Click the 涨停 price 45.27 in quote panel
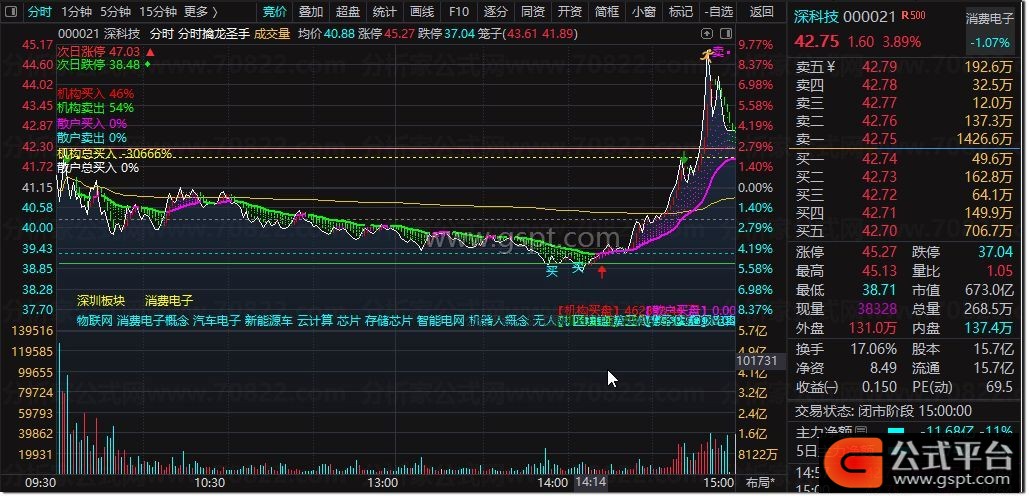 click(x=879, y=253)
